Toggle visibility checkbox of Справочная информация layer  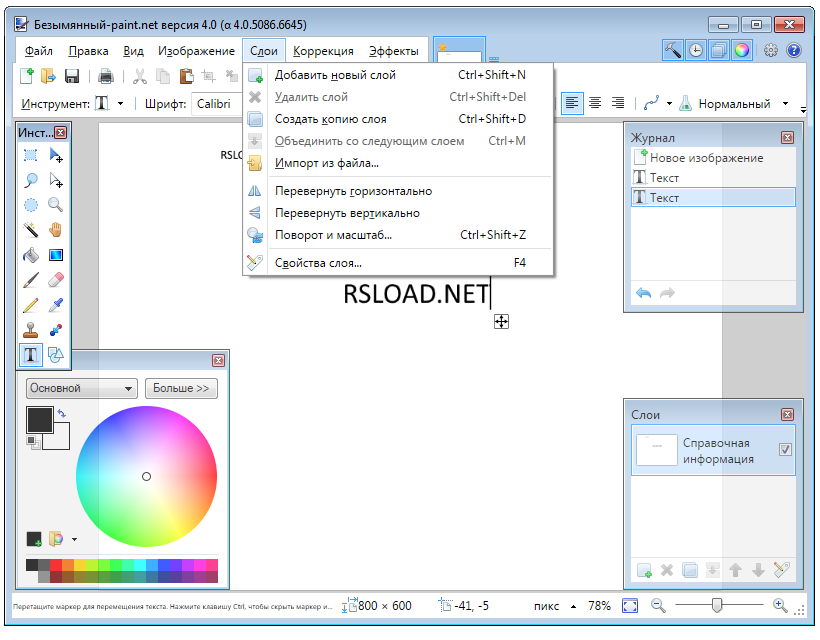785,449
